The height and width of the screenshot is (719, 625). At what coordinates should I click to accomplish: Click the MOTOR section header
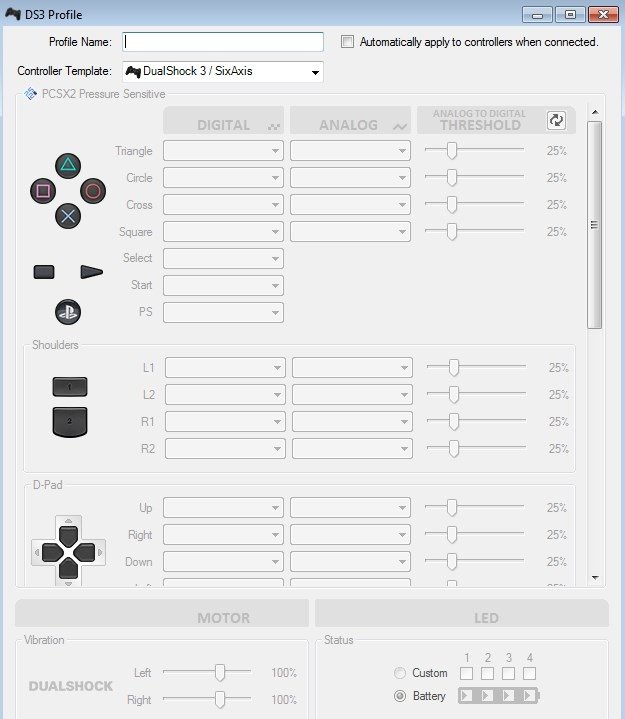pos(162,613)
